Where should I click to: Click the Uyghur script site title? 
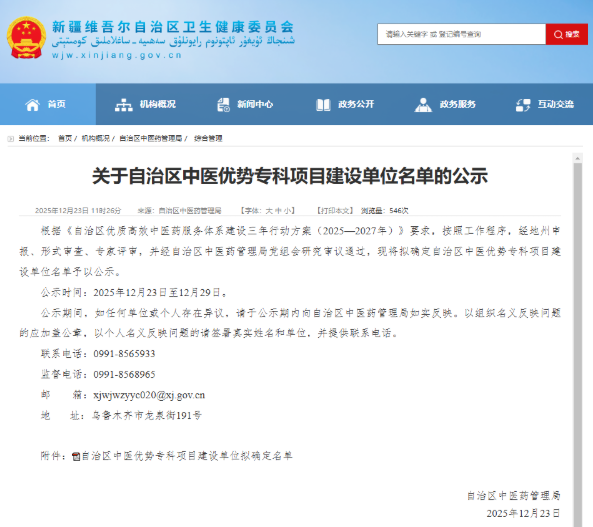click(x=173, y=42)
